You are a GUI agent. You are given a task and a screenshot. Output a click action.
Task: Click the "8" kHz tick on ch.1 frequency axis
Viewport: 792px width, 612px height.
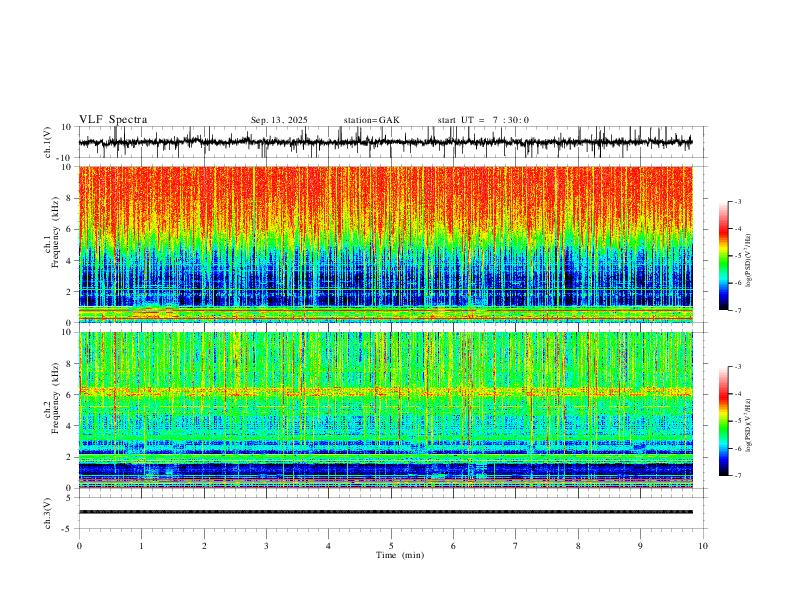(70, 198)
